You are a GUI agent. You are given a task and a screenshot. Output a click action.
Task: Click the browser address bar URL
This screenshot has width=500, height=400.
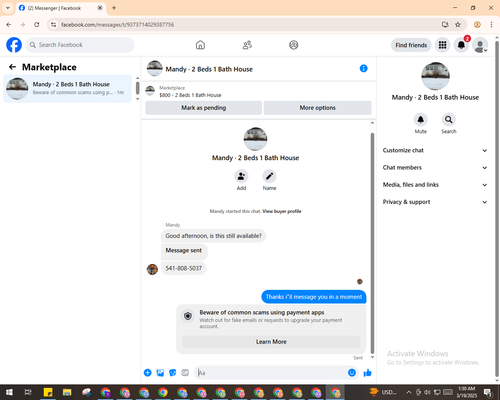(117, 25)
